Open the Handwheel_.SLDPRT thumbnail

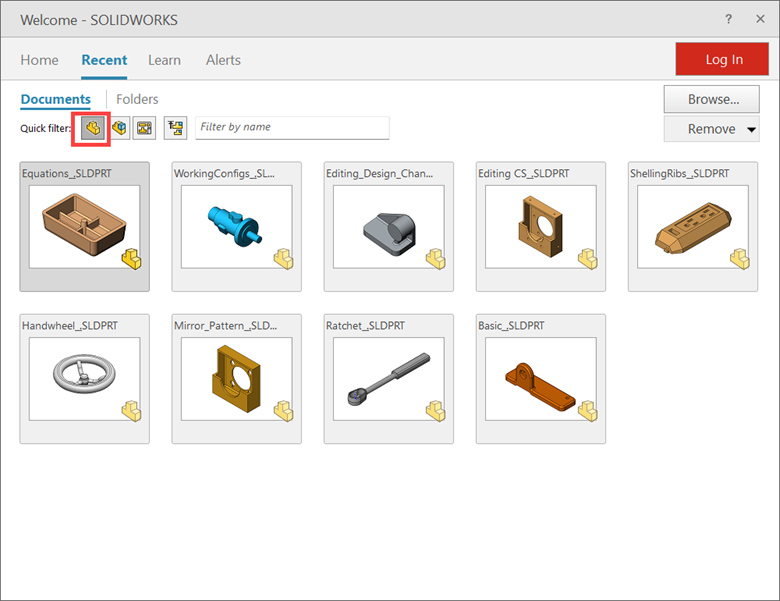click(85, 379)
